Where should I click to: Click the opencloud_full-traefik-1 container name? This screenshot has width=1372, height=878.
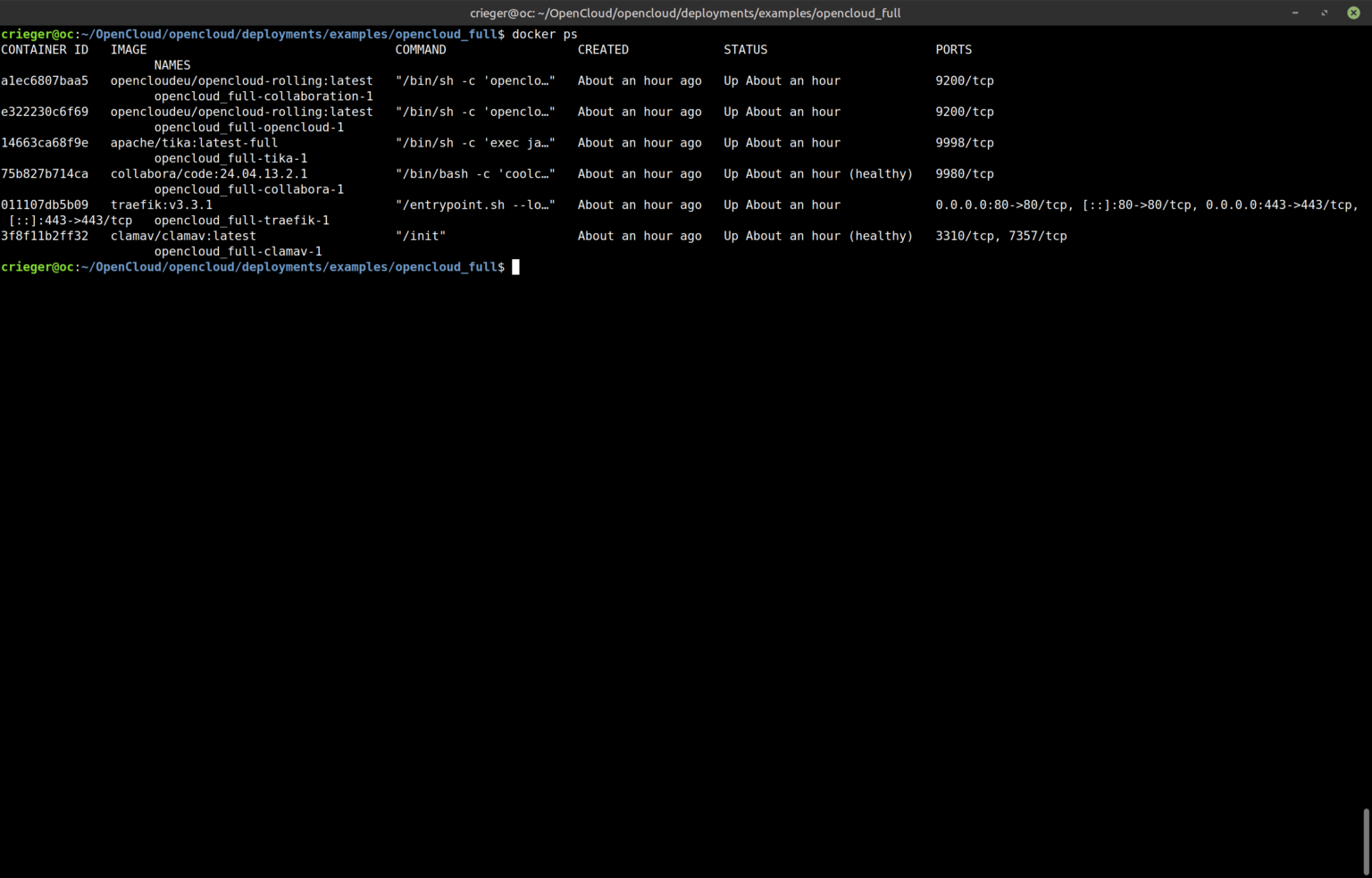pyautogui.click(x=241, y=221)
